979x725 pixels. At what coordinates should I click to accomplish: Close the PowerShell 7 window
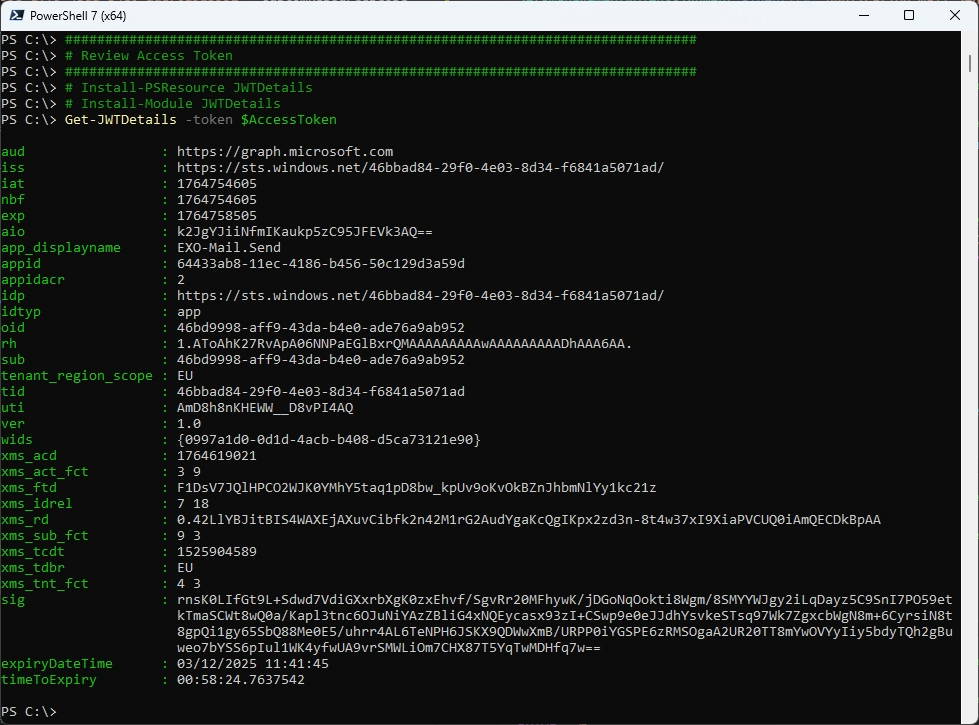point(954,16)
